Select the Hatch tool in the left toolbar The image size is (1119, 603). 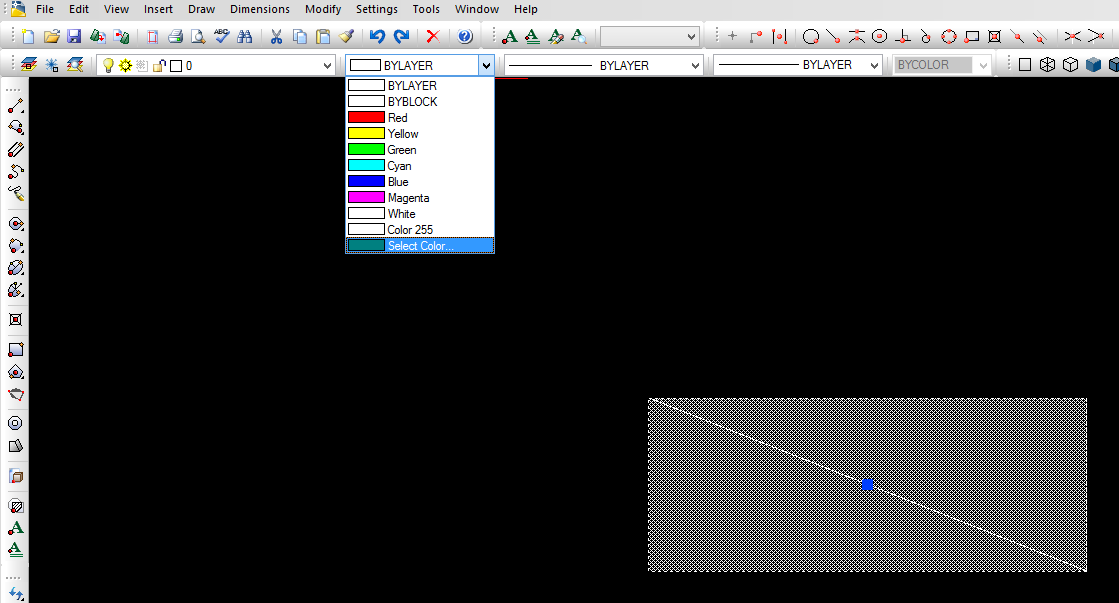pos(16,507)
